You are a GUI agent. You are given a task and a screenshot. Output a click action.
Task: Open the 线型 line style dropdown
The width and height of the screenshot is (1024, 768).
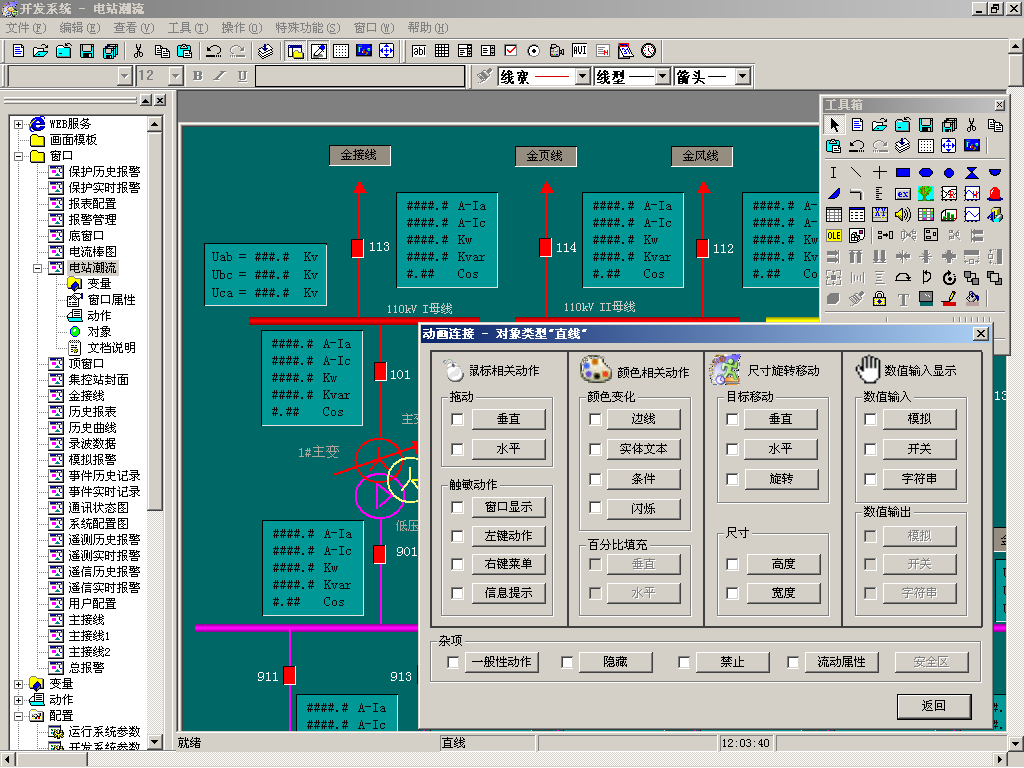[663, 76]
